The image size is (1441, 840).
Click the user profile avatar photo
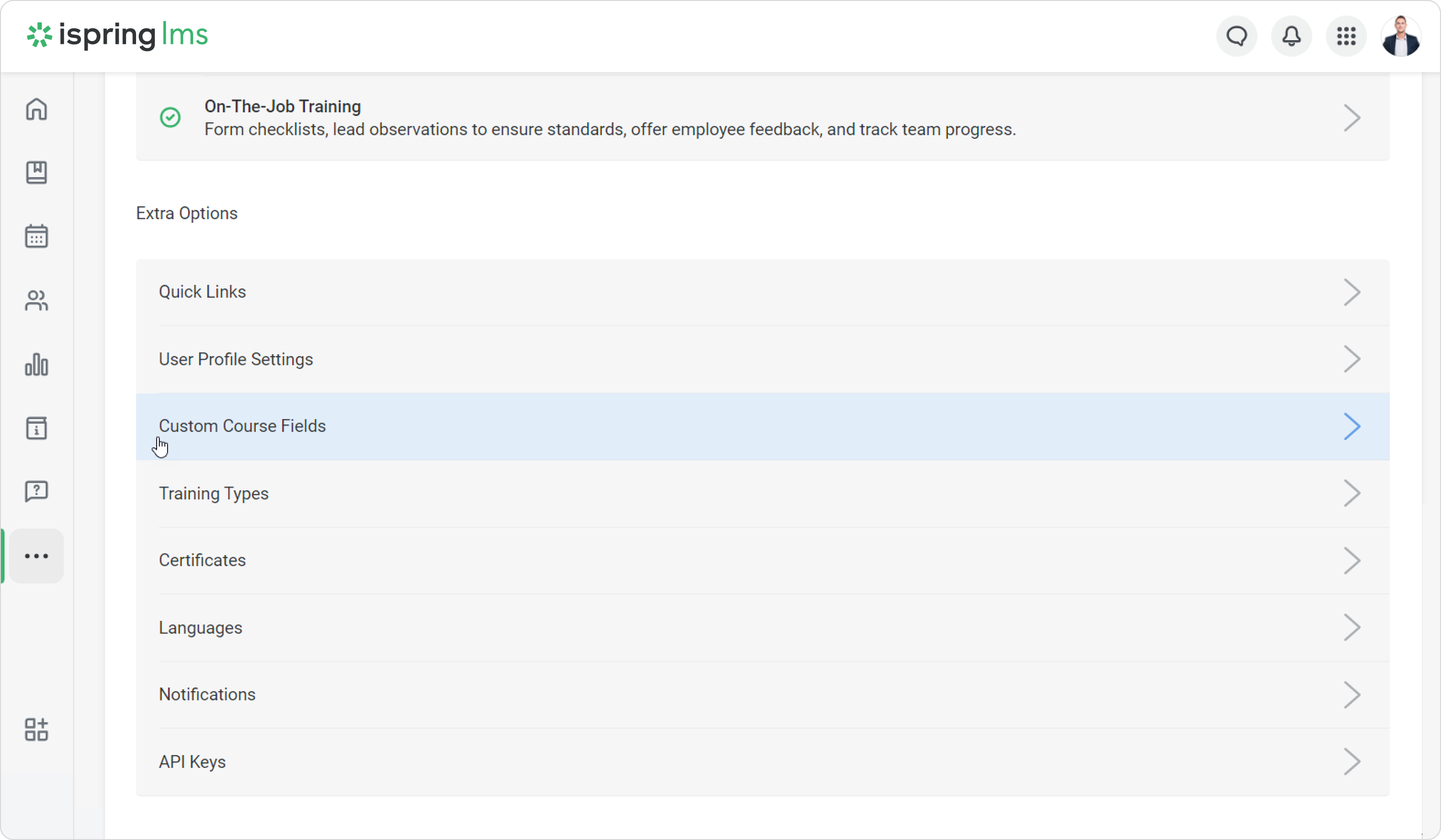coord(1400,36)
